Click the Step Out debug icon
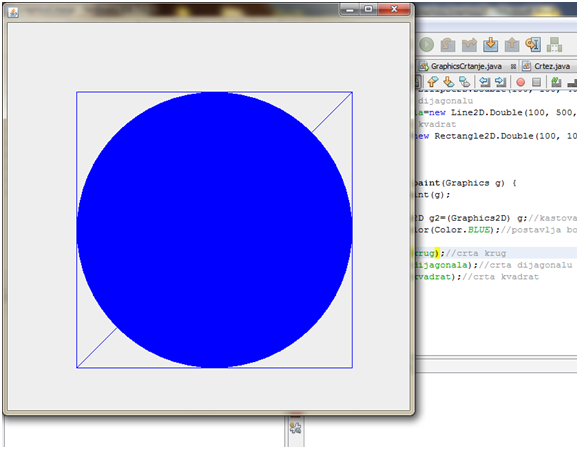The width and height of the screenshot is (579, 449). [x=512, y=45]
